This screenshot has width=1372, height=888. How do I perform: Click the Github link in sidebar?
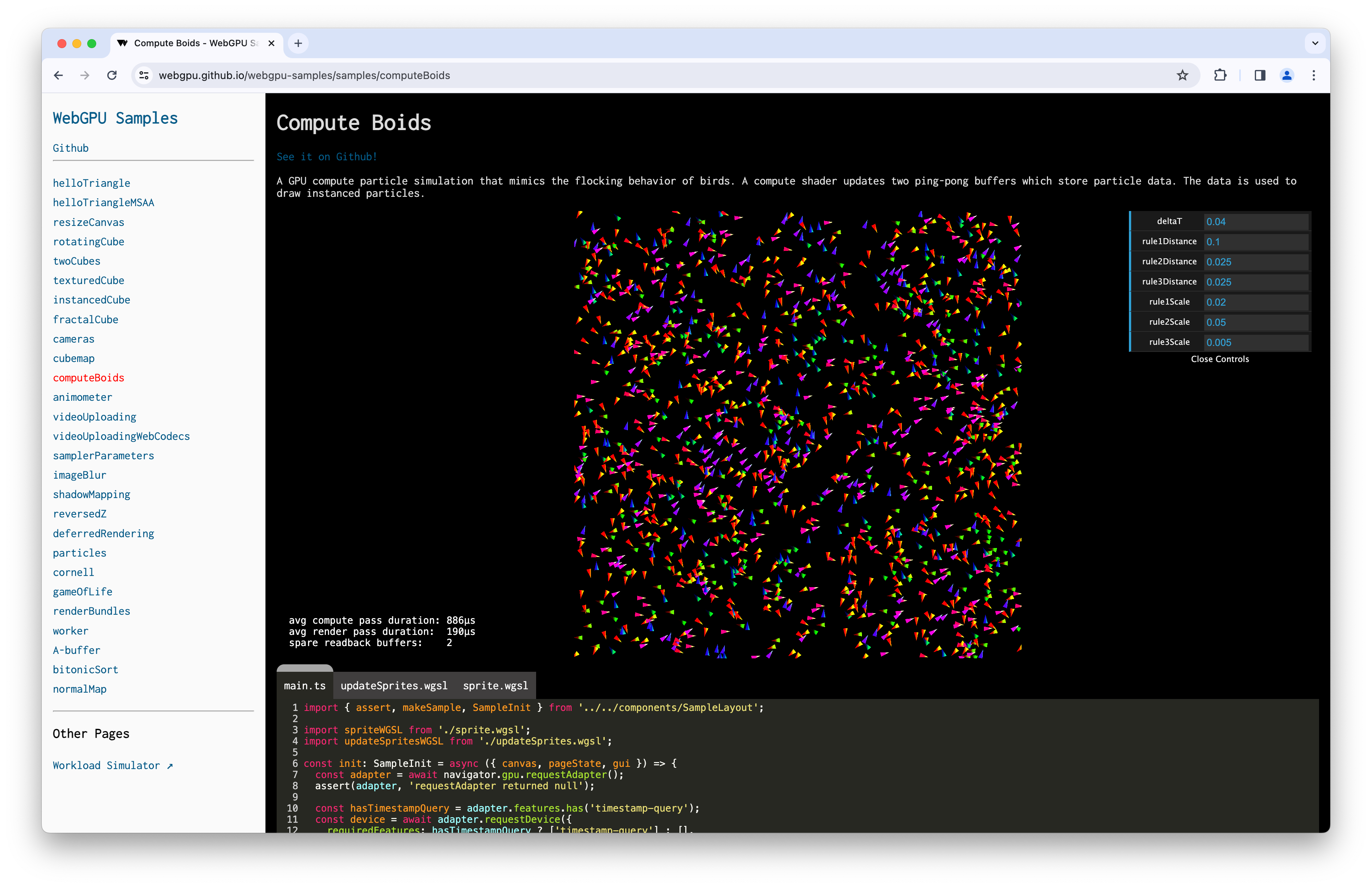coord(70,148)
